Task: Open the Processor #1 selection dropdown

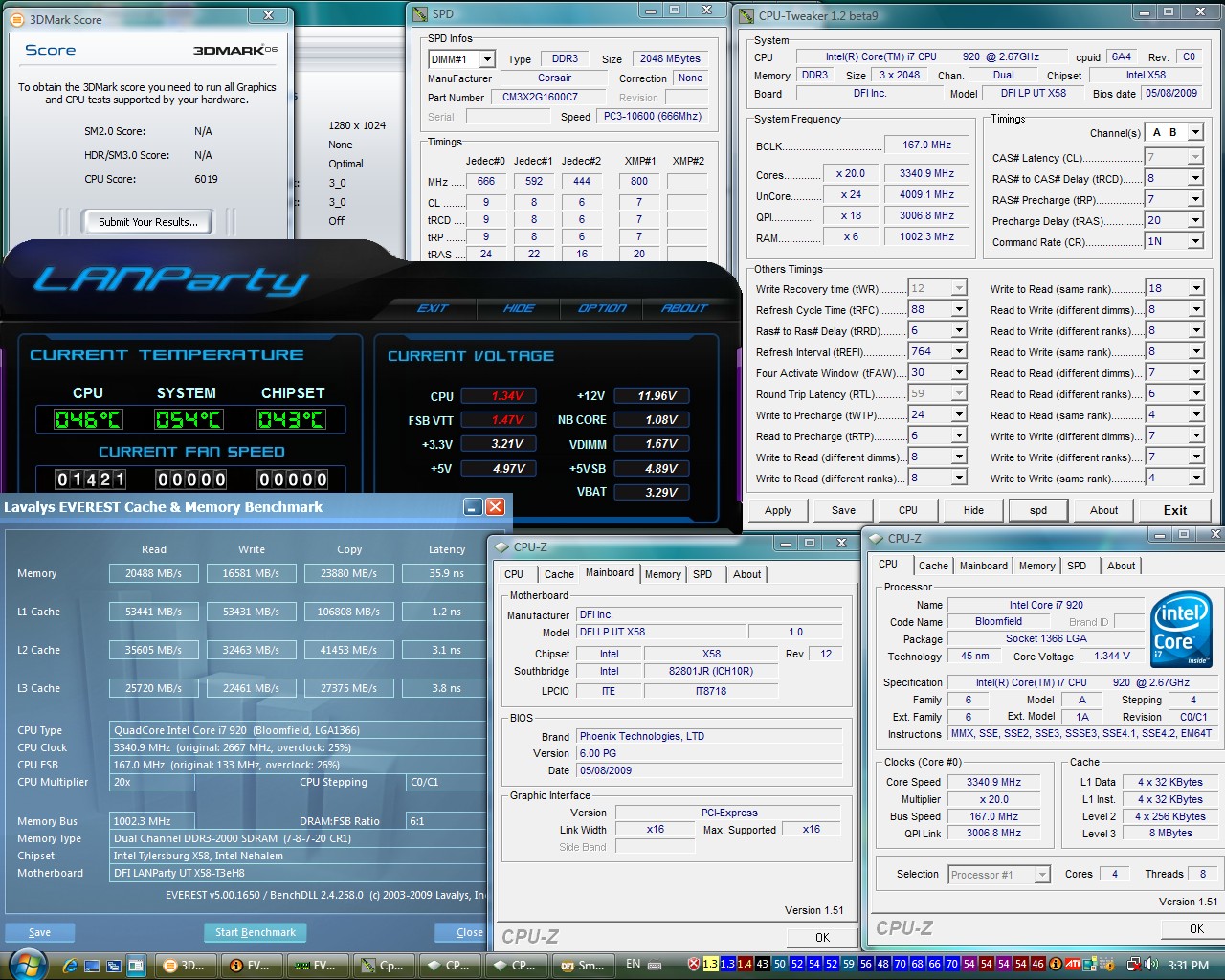Action: (x=1041, y=875)
